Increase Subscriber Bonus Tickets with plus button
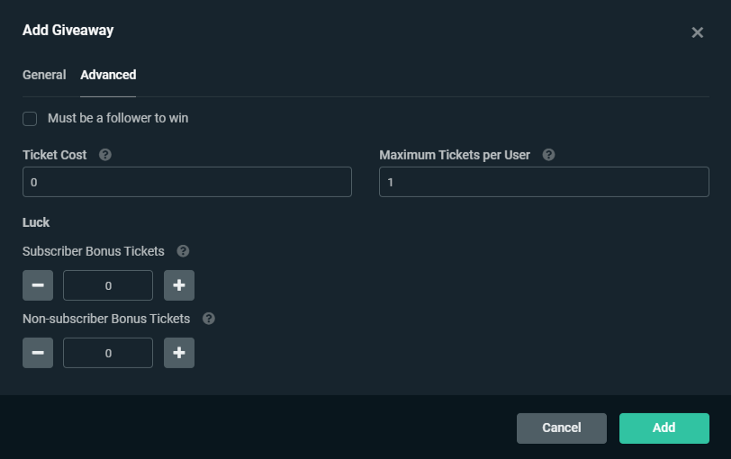The height and width of the screenshot is (459, 731). 179,285
